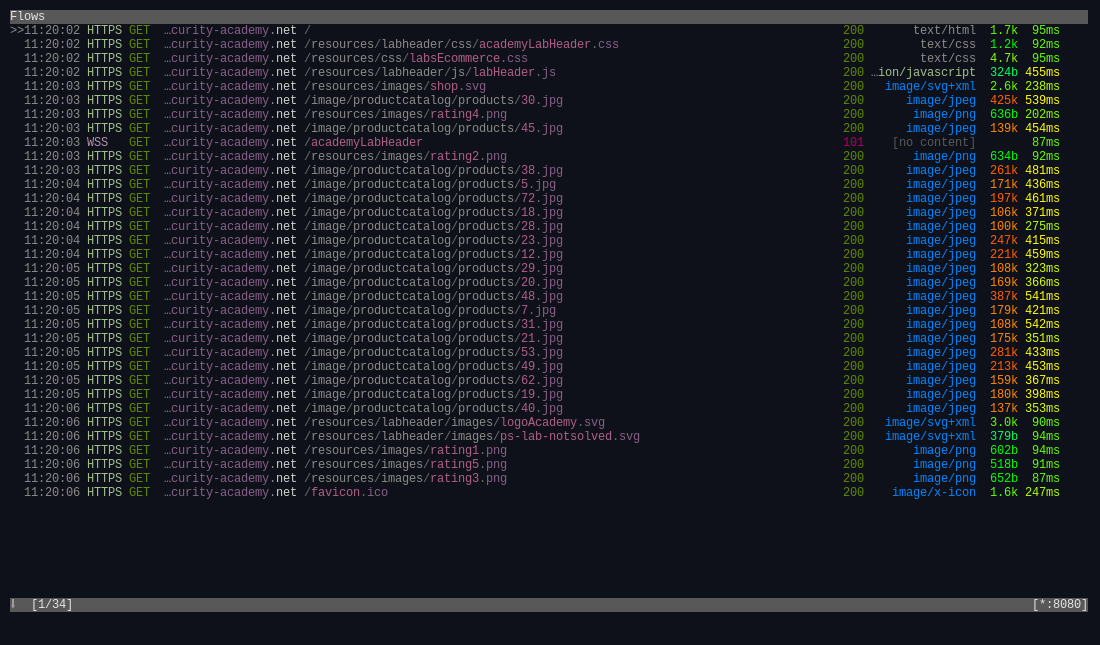The width and height of the screenshot is (1100, 645).
Task: Click the [1/34] flow counter indicator
Action: coord(50,604)
